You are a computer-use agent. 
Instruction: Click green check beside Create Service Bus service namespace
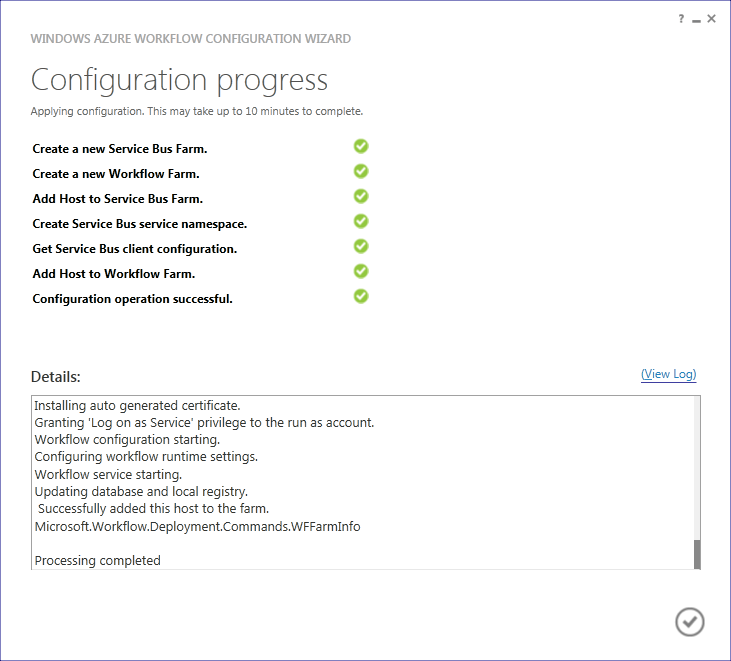coord(361,221)
